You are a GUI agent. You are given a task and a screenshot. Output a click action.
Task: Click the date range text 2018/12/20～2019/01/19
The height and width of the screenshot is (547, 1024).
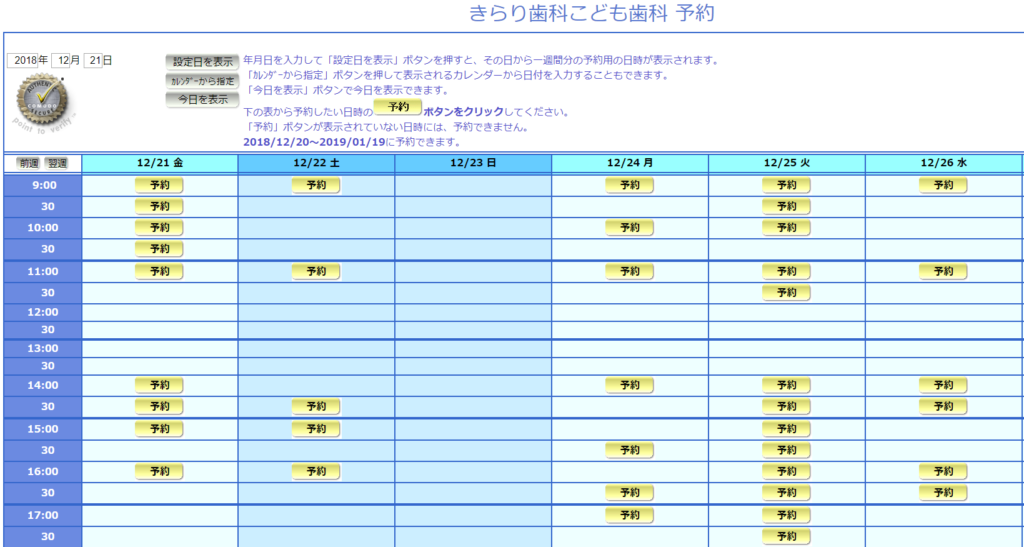tap(314, 142)
